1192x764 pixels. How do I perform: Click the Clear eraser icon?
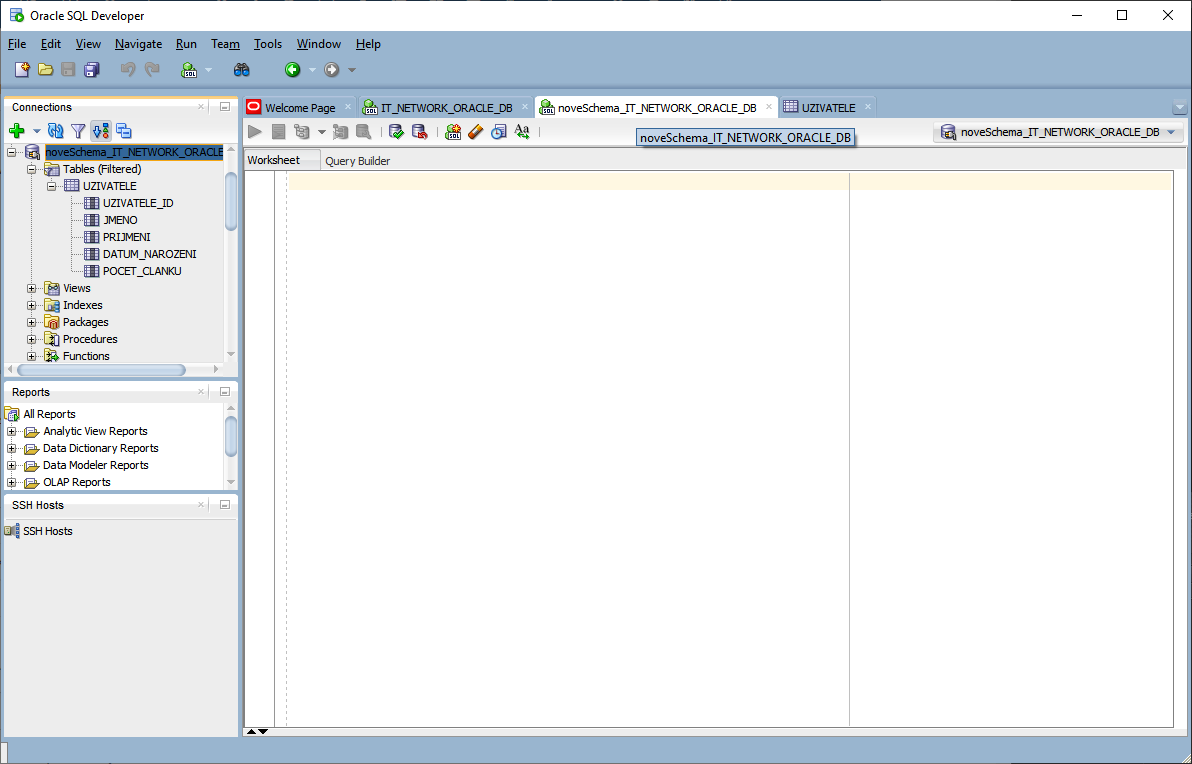click(476, 132)
